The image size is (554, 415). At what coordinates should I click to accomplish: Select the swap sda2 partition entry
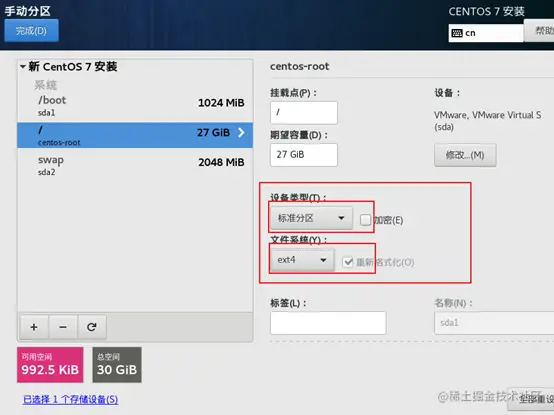tap(135, 165)
